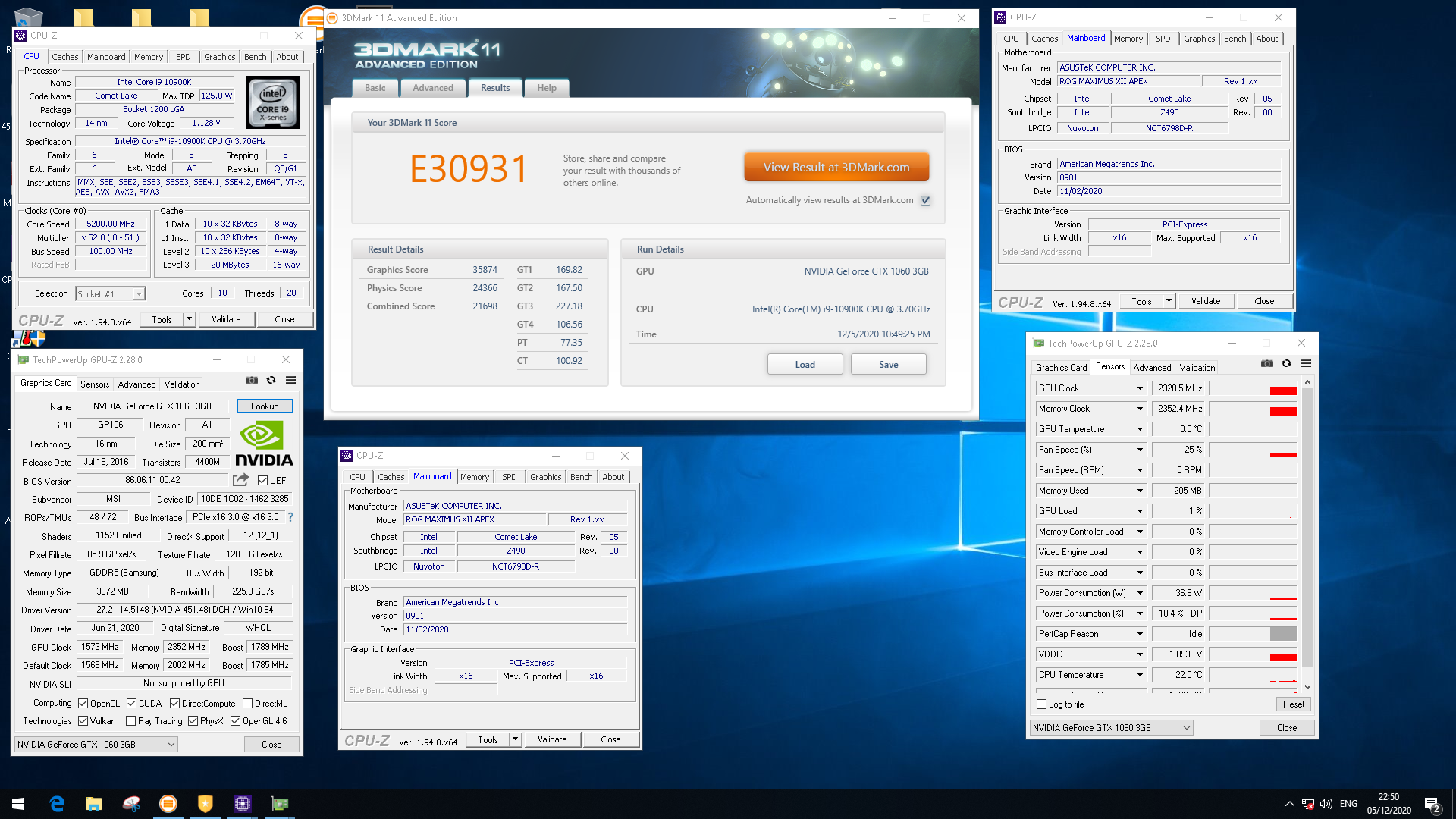Toggle the DirectML checkbox
The width and height of the screenshot is (1456, 819).
tap(247, 703)
